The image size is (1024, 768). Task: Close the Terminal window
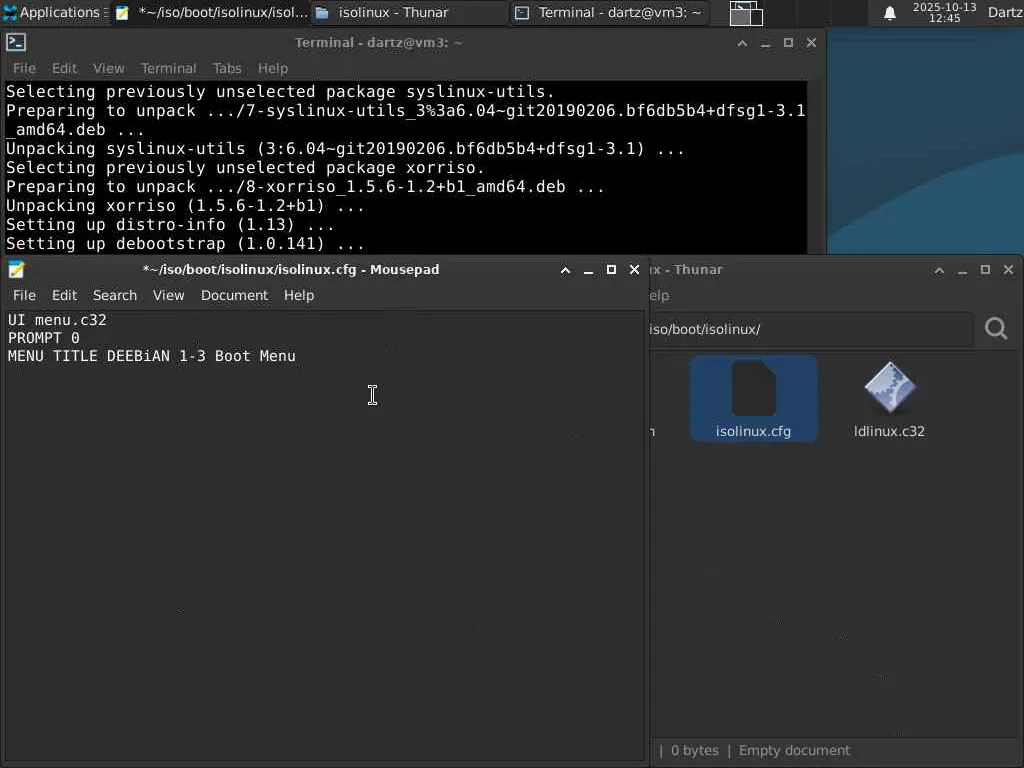pyautogui.click(x=811, y=43)
